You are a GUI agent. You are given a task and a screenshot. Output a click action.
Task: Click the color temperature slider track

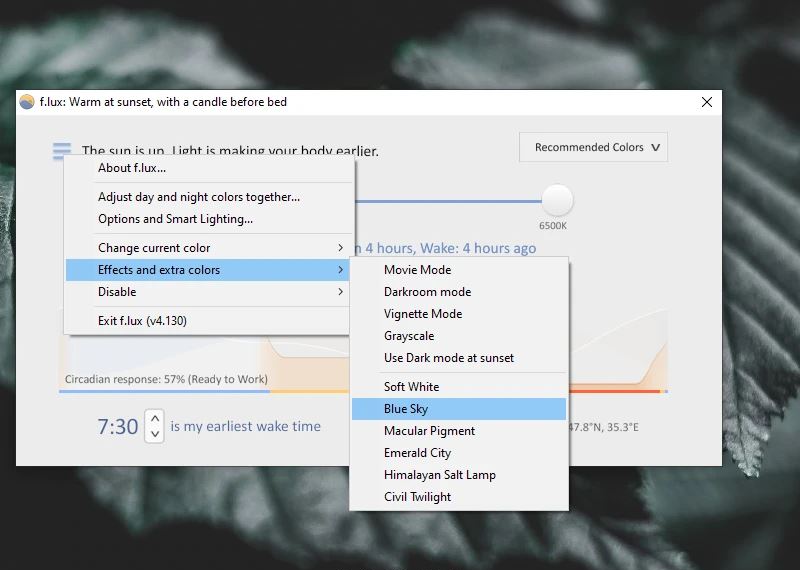(448, 201)
